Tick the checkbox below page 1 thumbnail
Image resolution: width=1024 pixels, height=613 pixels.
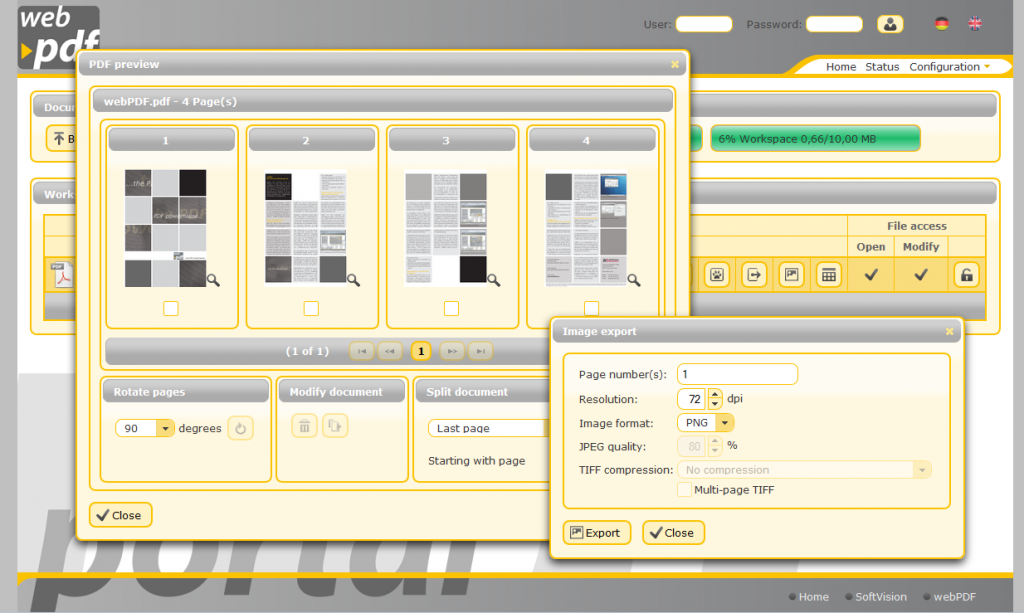[x=171, y=308]
